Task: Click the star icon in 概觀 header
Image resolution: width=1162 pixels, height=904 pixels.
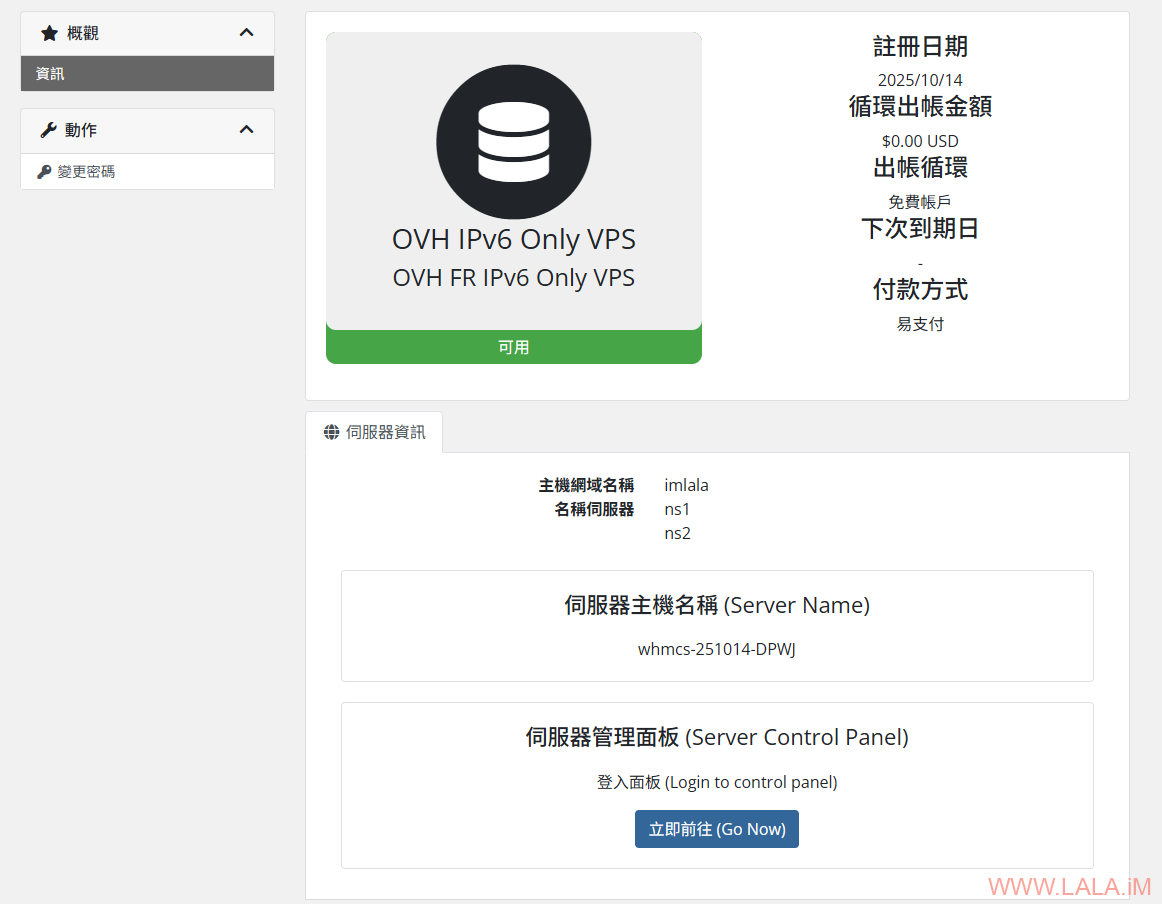Action: coord(49,33)
